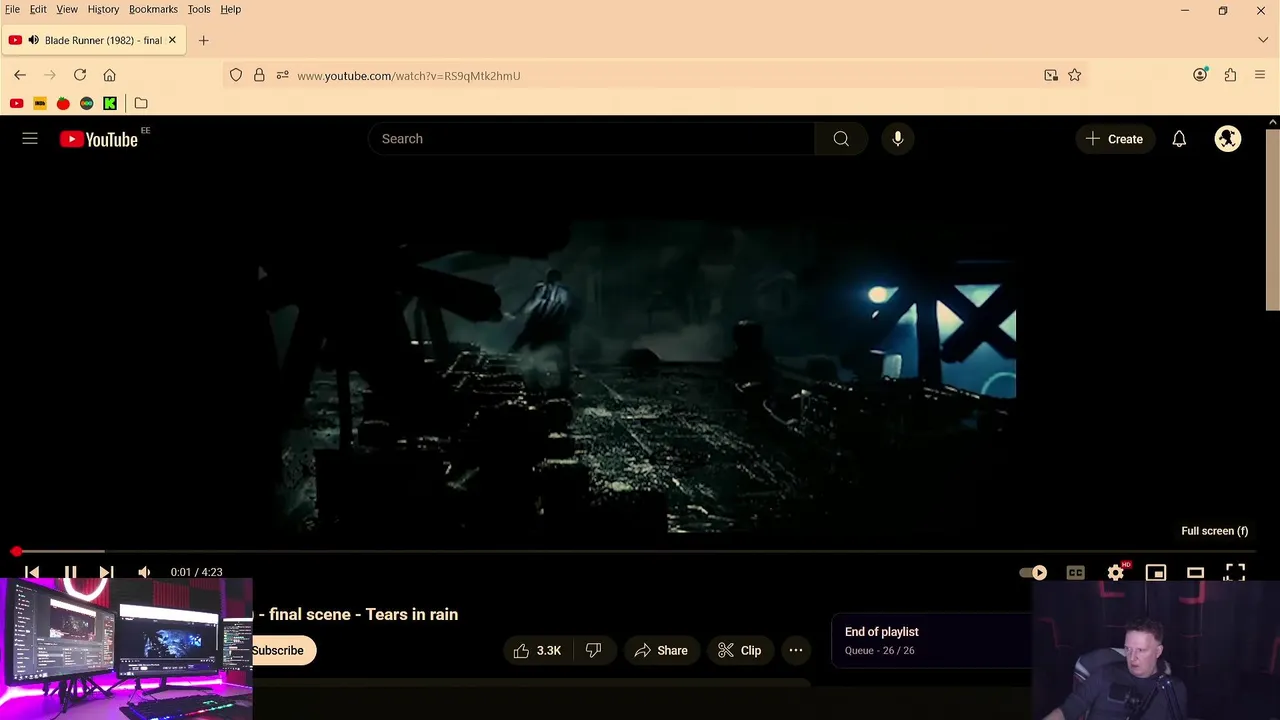1280x720 pixels.
Task: Click the Share button
Action: (x=661, y=650)
